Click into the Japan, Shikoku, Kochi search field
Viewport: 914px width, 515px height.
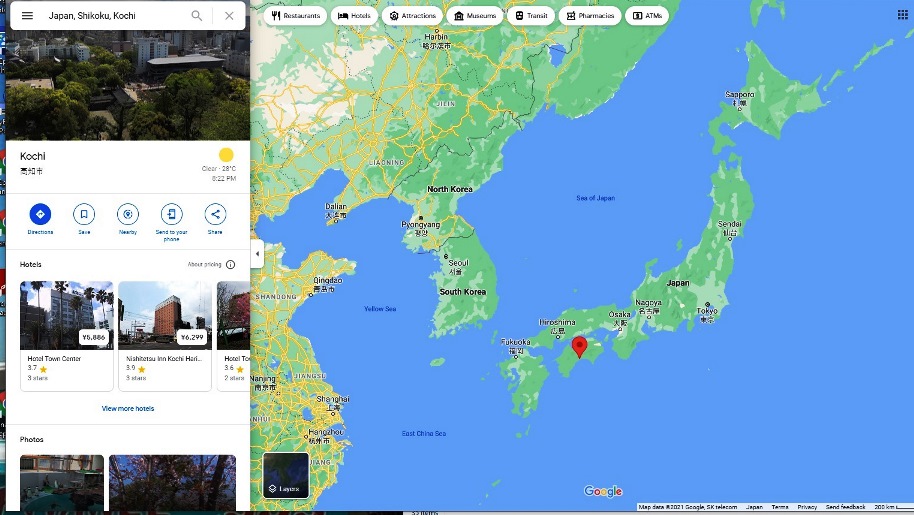[x=114, y=16]
